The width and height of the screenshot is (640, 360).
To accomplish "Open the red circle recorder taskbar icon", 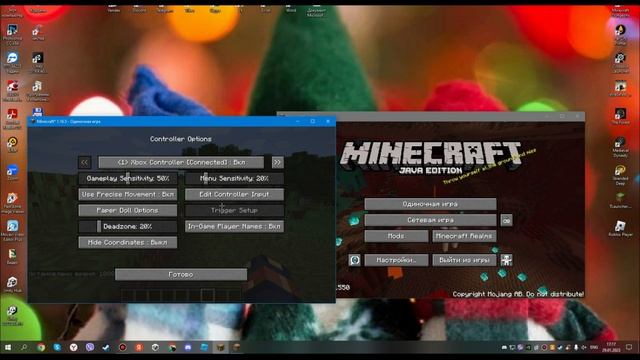I will [x=122, y=347].
